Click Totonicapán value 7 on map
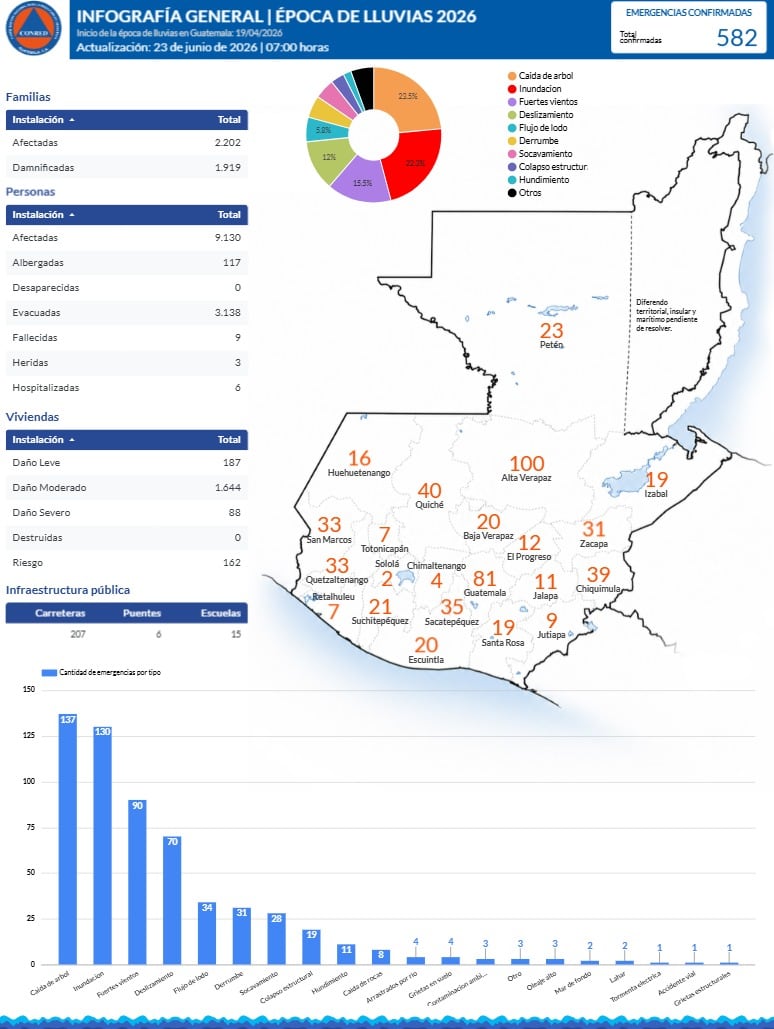774x1029 pixels. (385, 535)
